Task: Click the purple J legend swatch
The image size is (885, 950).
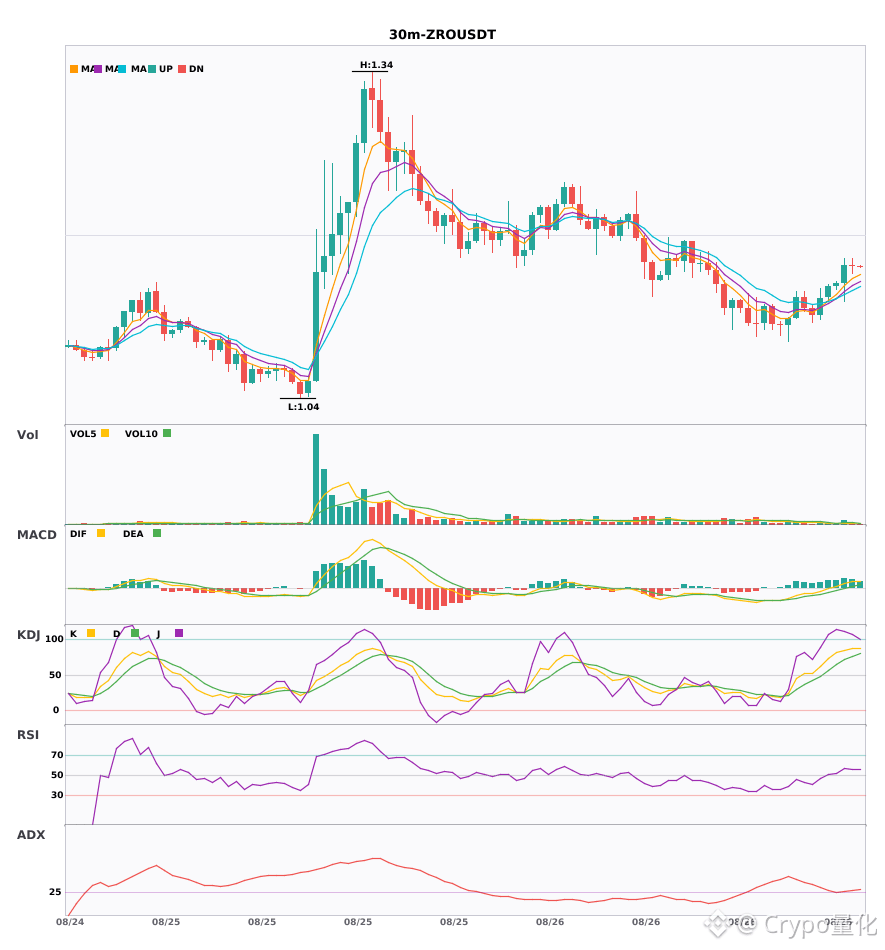Action: click(x=179, y=633)
